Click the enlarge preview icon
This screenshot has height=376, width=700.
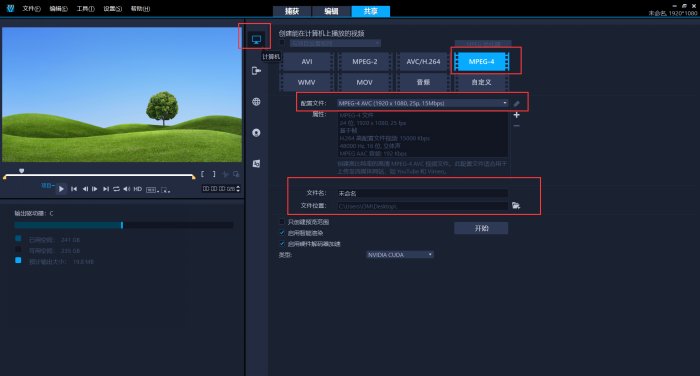pyautogui.click(x=236, y=174)
